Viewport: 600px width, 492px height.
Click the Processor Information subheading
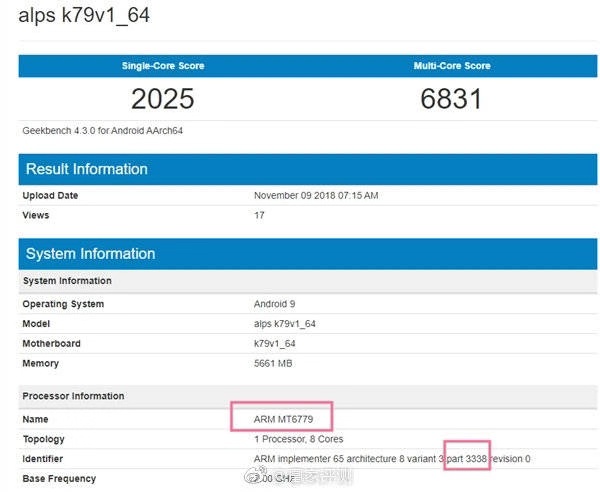point(73,396)
